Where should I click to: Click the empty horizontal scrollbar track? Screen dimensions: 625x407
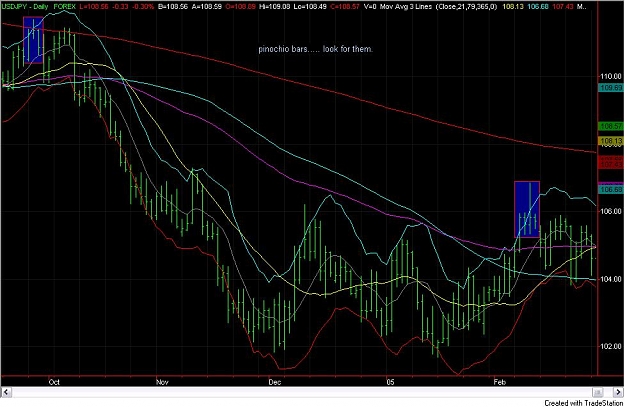301,392
